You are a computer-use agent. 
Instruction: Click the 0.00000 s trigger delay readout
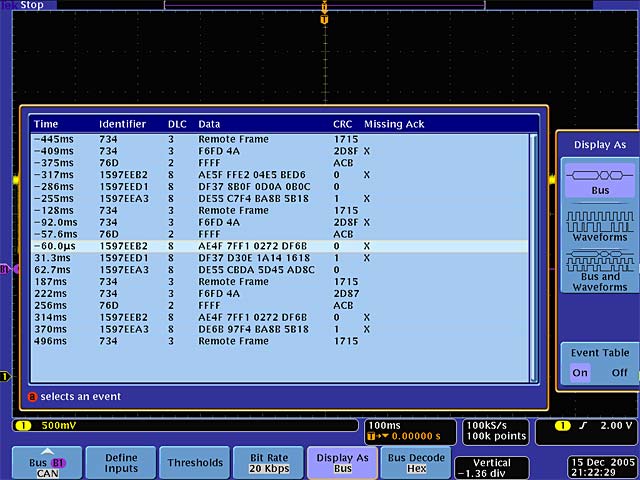(416, 436)
